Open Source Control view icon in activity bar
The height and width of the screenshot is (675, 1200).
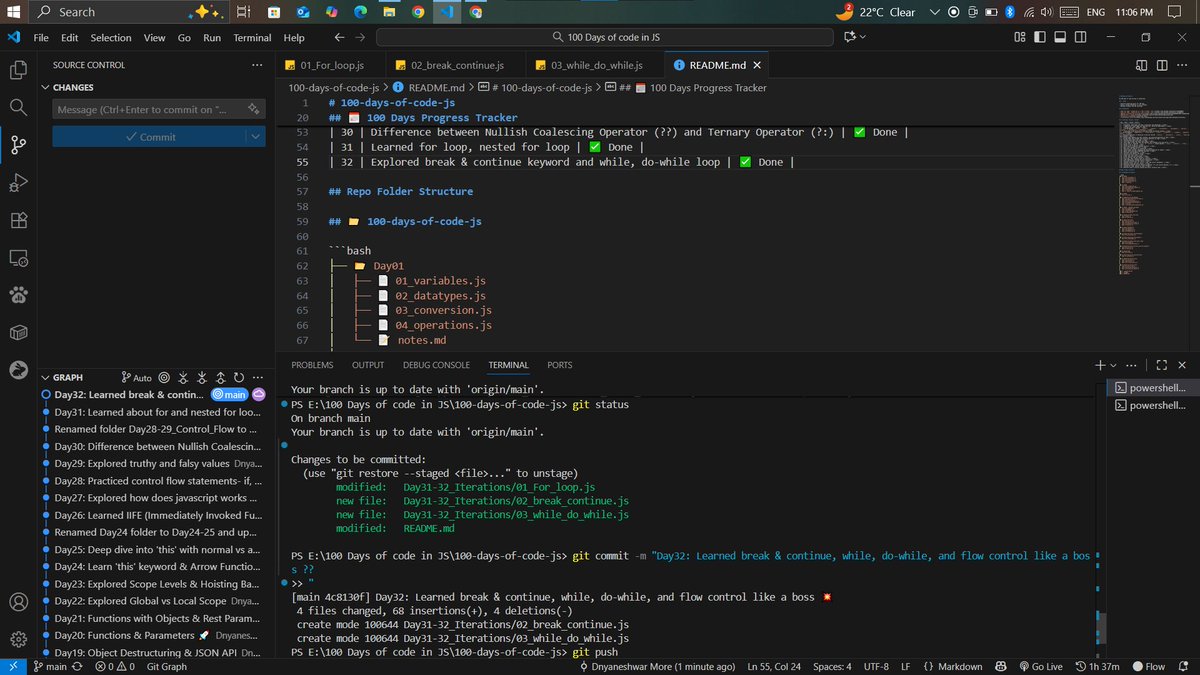click(x=18, y=144)
